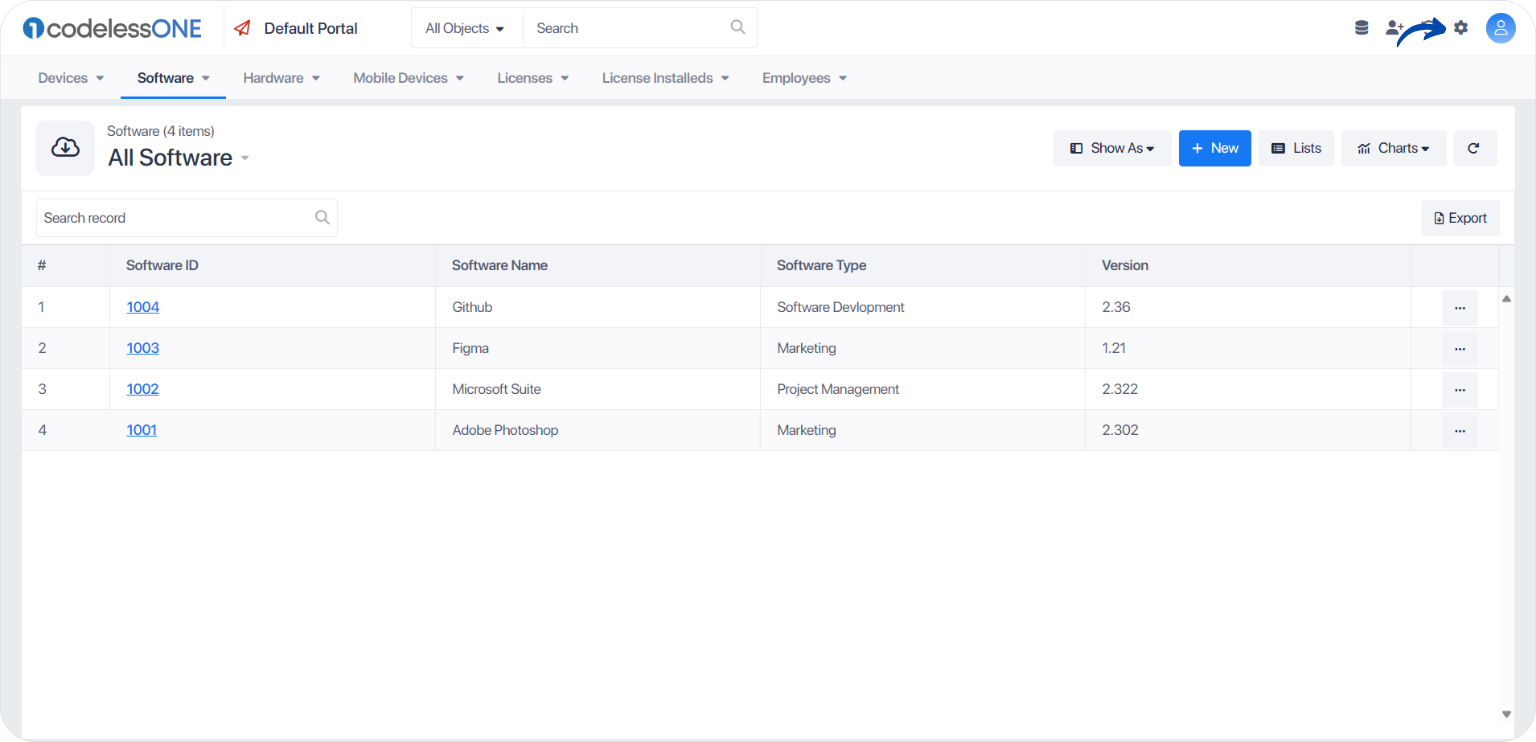Open the Licenses tab
Screen dimensions: 1536x742
click(525, 78)
